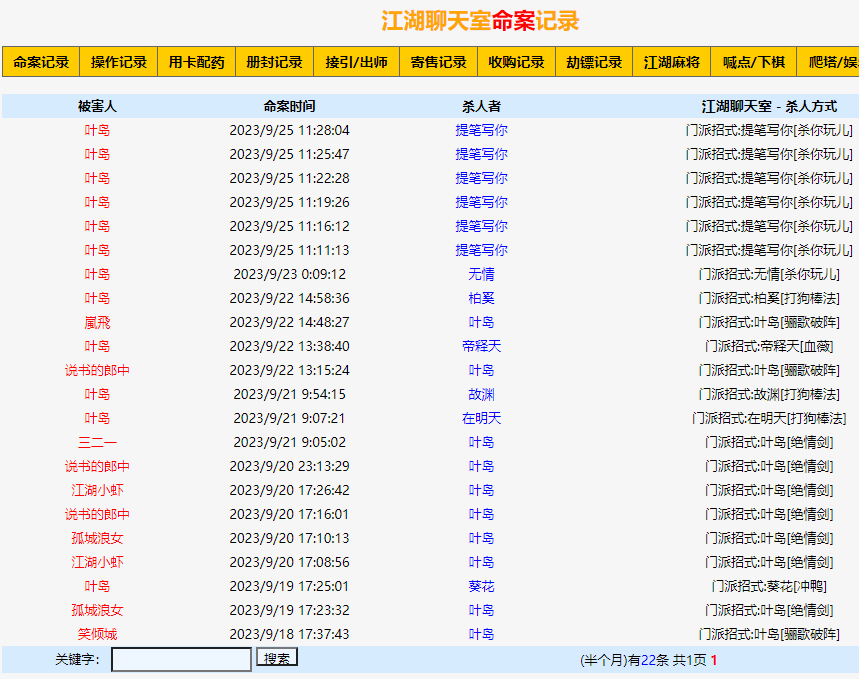Click victim 叶岛 in the 11:28:04 row

tap(97, 130)
